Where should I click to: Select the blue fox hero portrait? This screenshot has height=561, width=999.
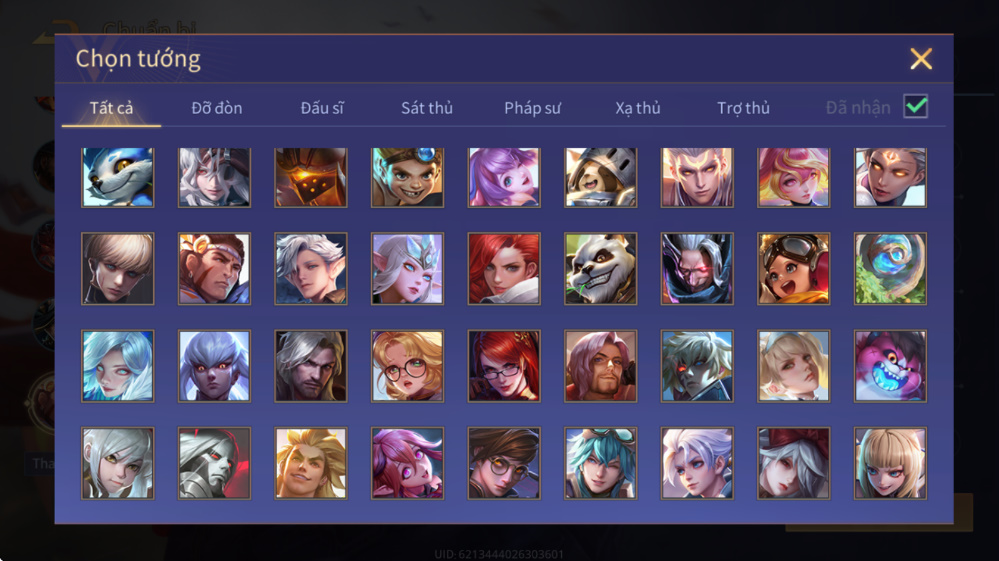tap(117, 178)
